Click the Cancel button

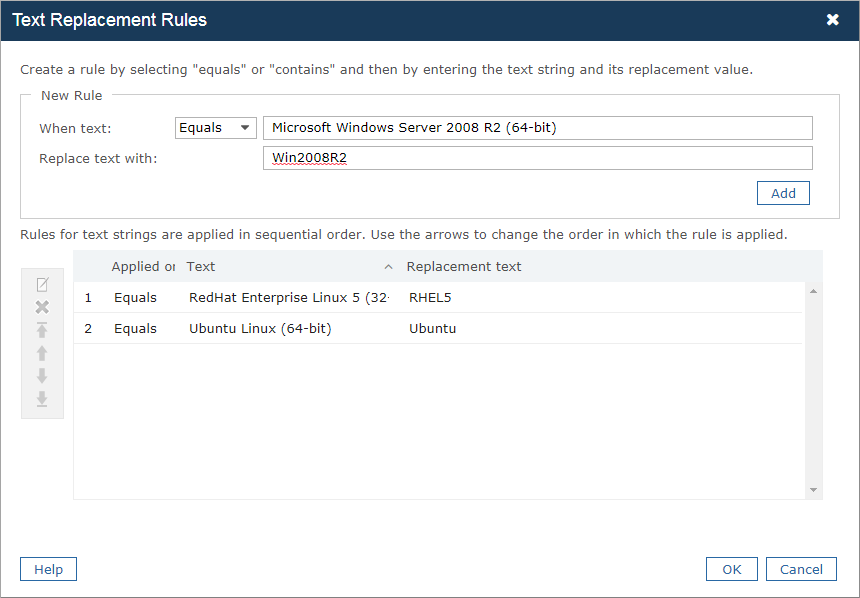click(x=801, y=569)
